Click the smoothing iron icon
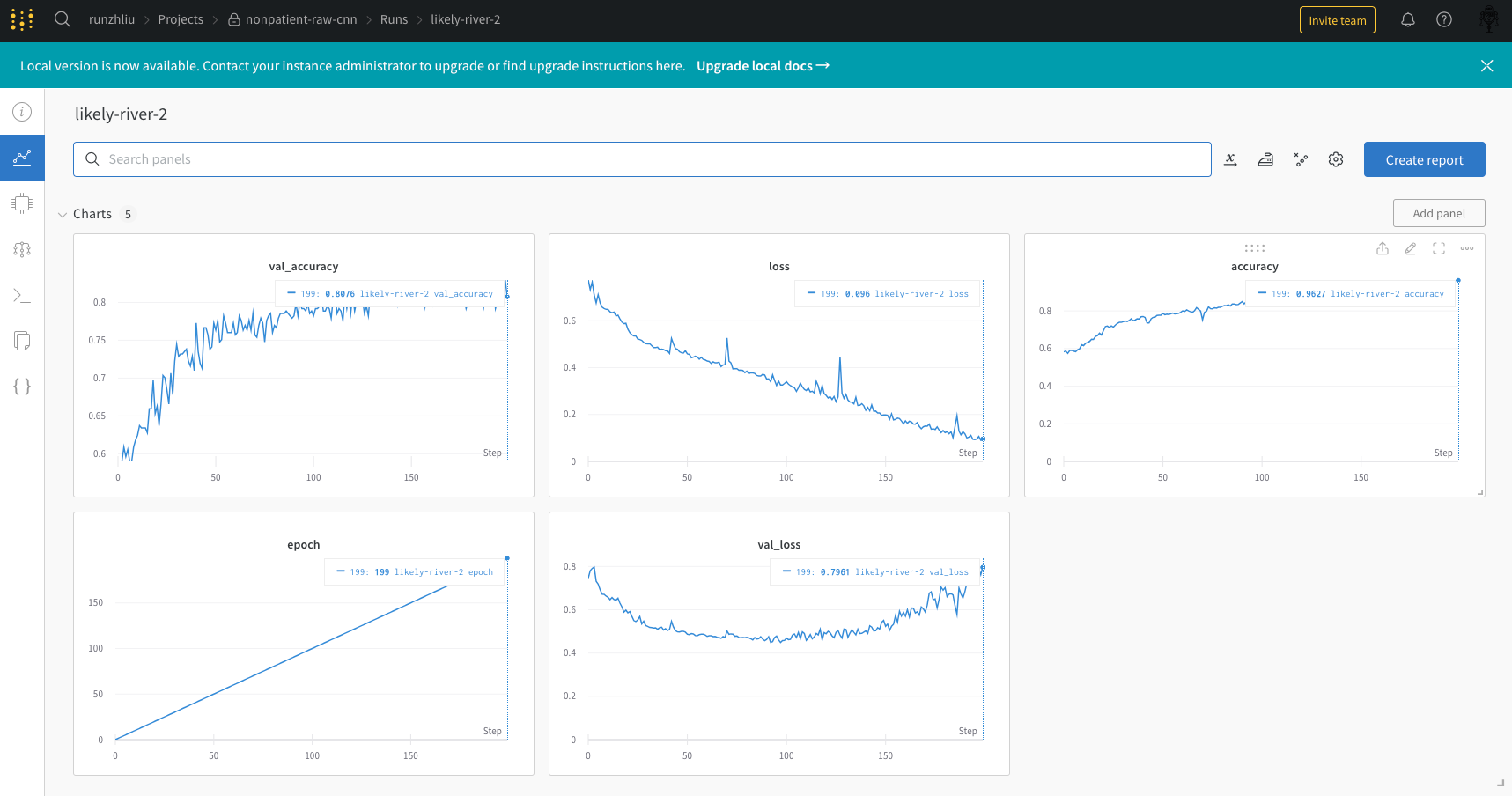Image resolution: width=1512 pixels, height=796 pixels. 1265,159
